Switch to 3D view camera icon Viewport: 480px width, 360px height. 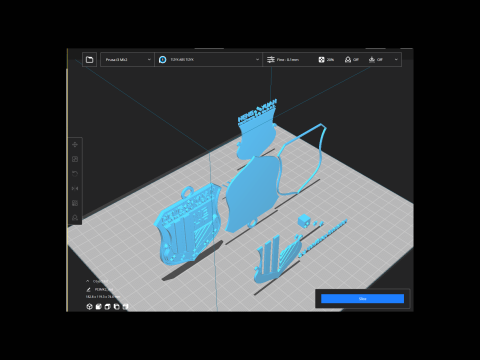[x=89, y=307]
